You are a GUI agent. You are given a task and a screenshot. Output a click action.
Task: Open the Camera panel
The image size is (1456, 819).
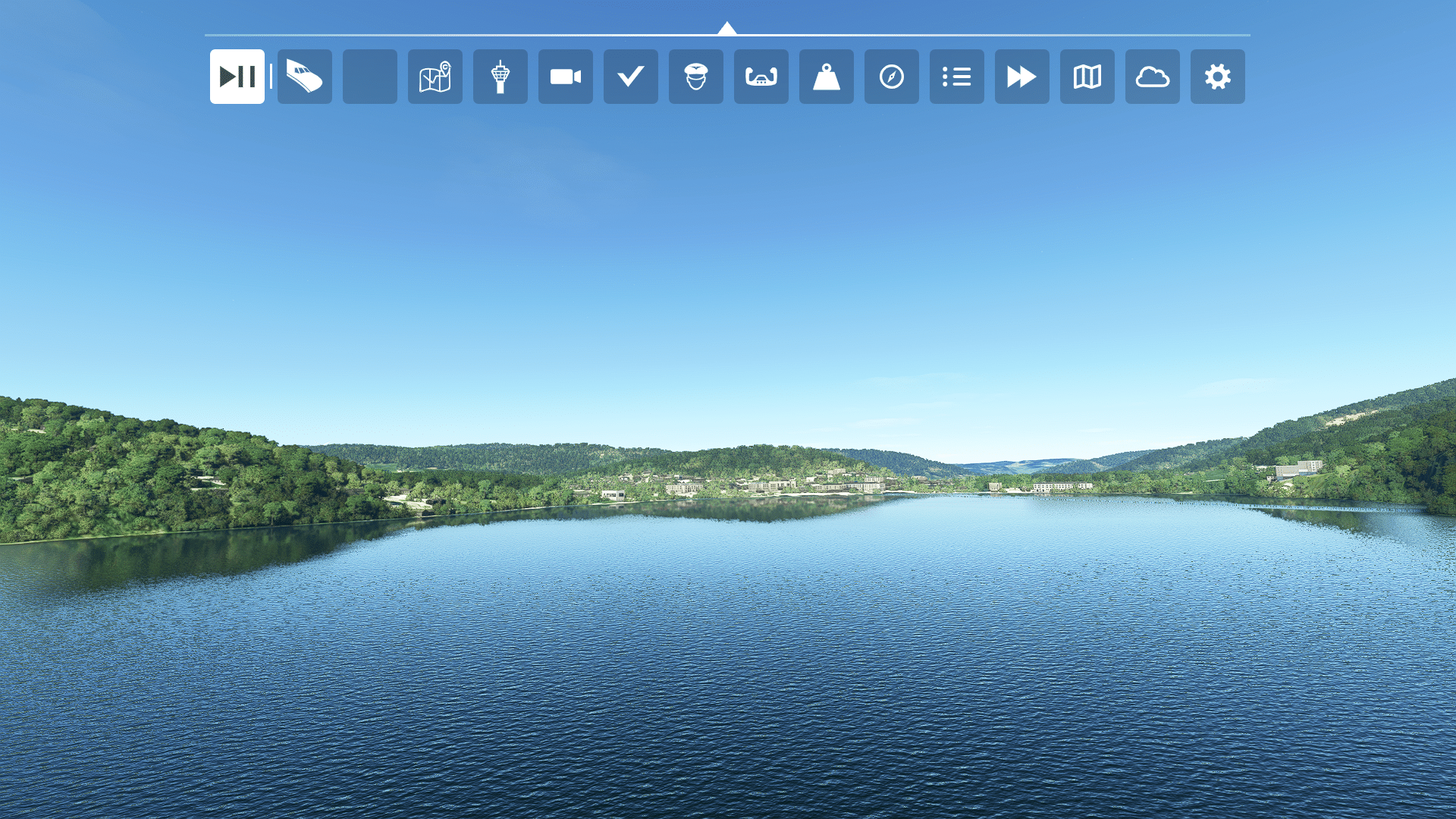click(x=565, y=77)
